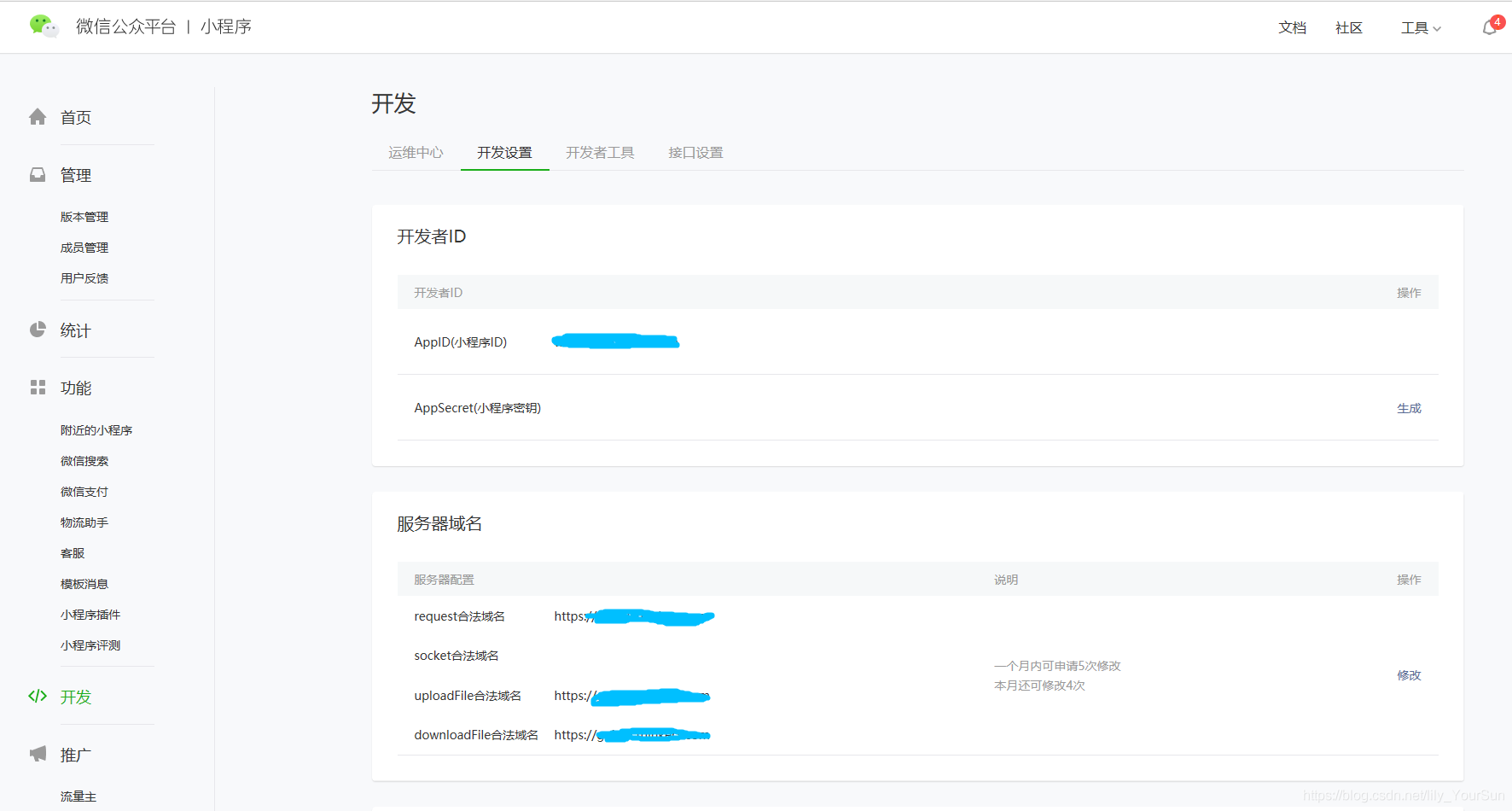
Task: Switch to the 接口设置 tab
Action: click(696, 152)
